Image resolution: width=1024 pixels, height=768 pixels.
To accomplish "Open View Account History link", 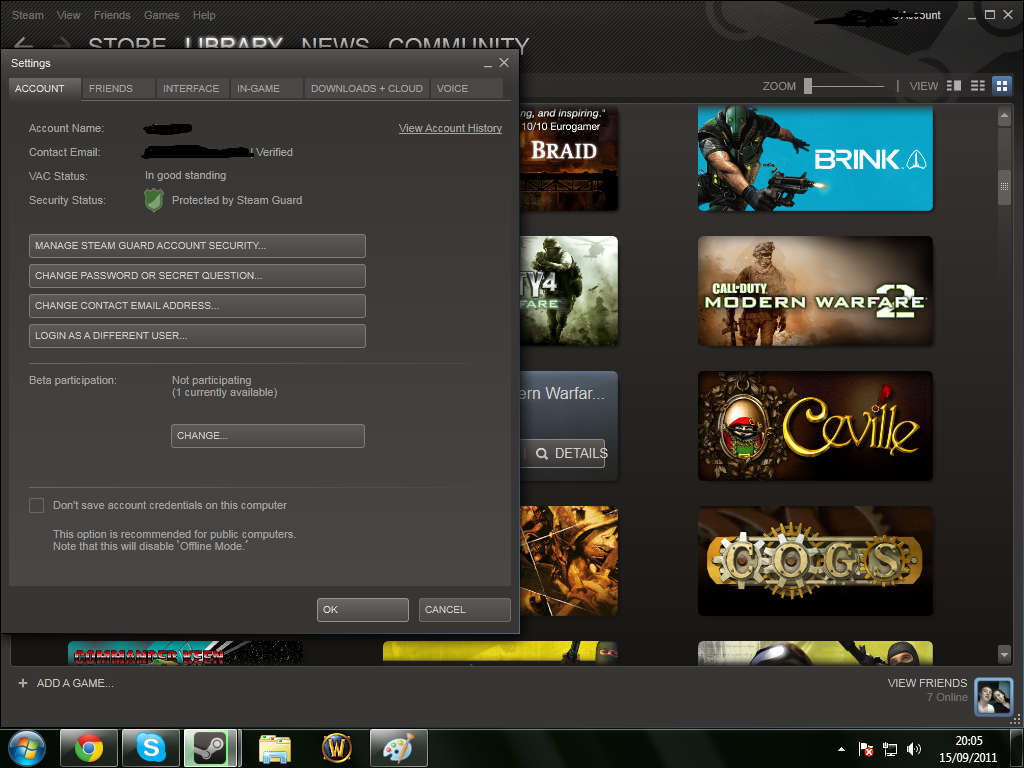I will [x=450, y=128].
